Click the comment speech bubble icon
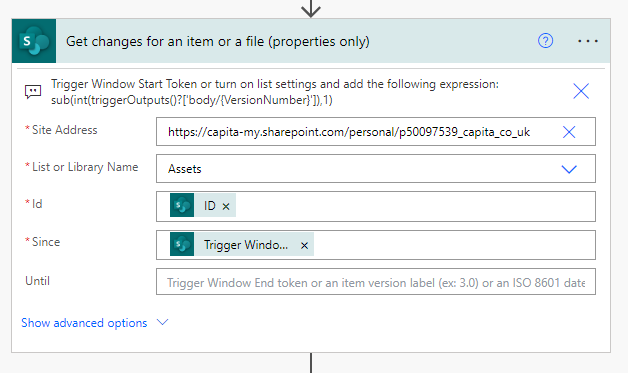This screenshot has width=628, height=373. 33,92
